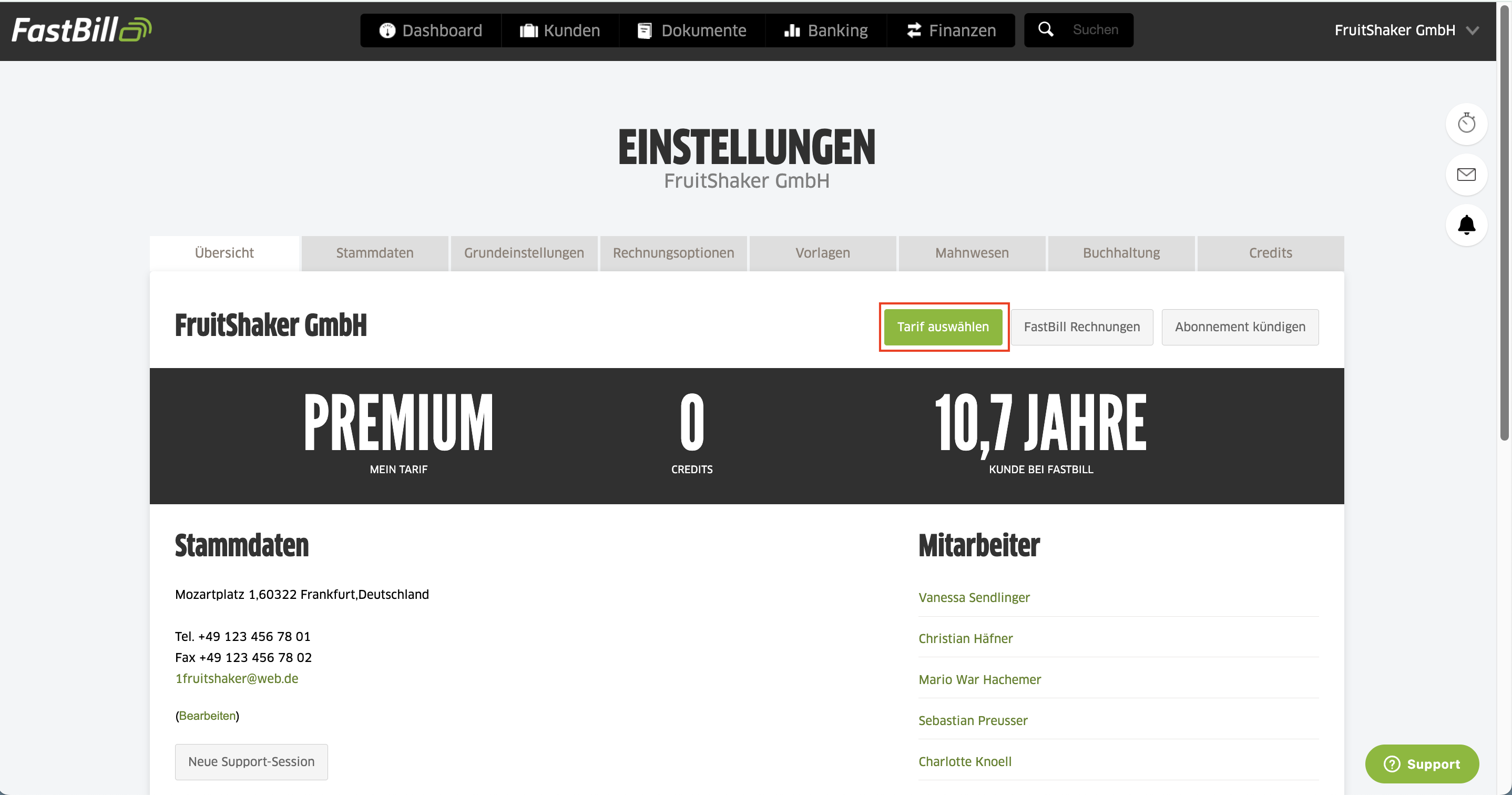The height and width of the screenshot is (795, 1512).
Task: Click Abonnement kündigen button
Action: (x=1240, y=327)
